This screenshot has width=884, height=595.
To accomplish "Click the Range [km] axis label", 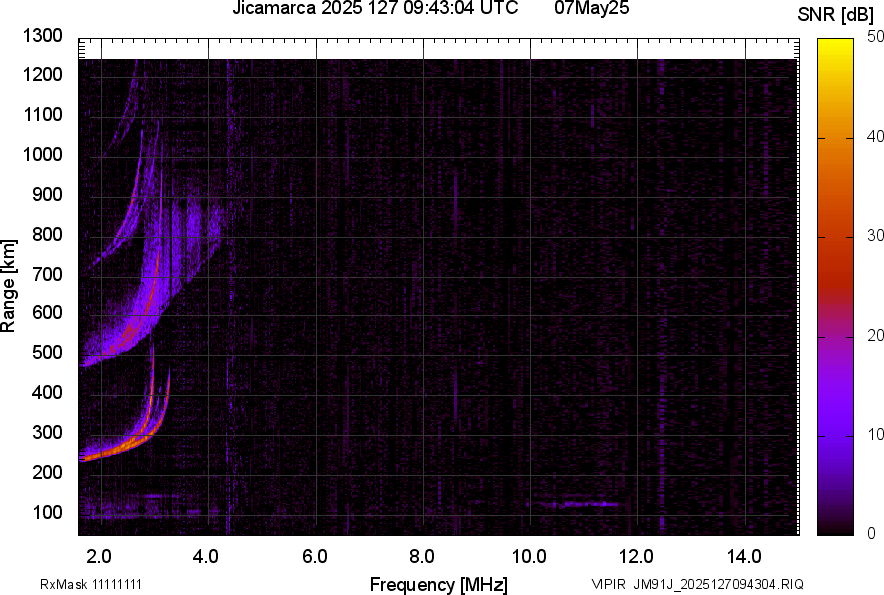I will pyautogui.click(x=8, y=287).
